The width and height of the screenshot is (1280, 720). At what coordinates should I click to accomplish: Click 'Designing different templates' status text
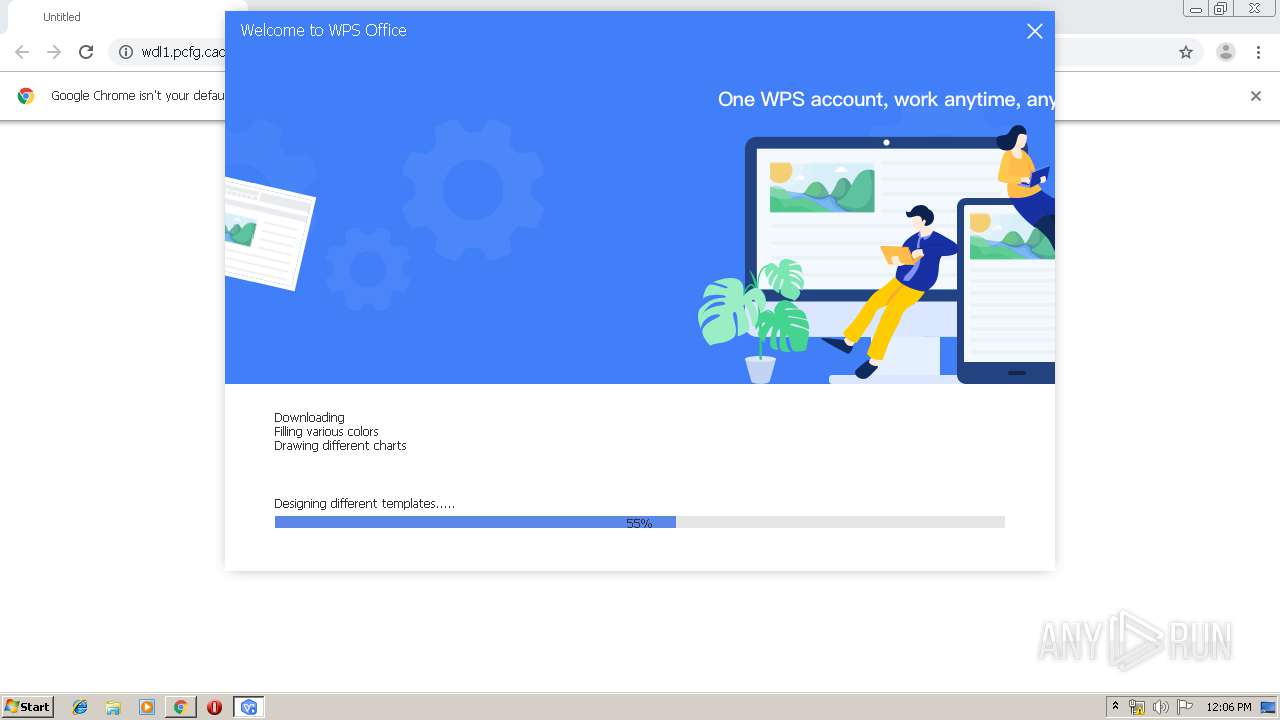(x=364, y=504)
